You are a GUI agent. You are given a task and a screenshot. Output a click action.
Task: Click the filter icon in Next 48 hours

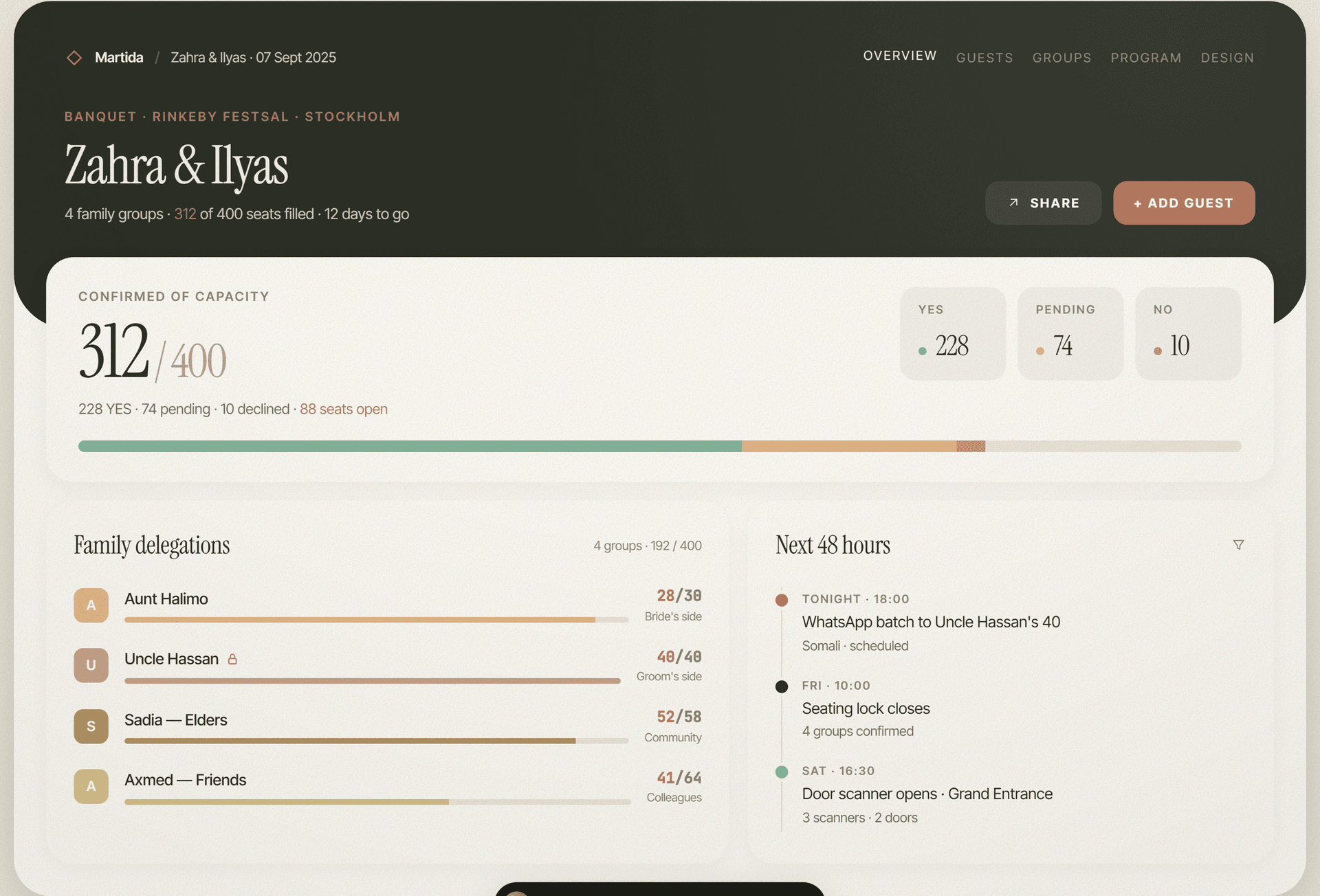coord(1238,545)
